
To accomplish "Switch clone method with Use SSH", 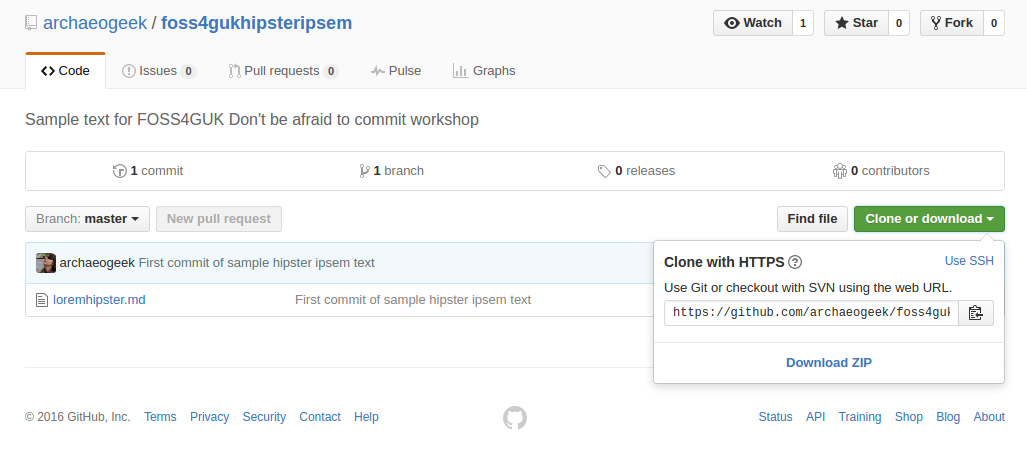I will click(969, 261).
